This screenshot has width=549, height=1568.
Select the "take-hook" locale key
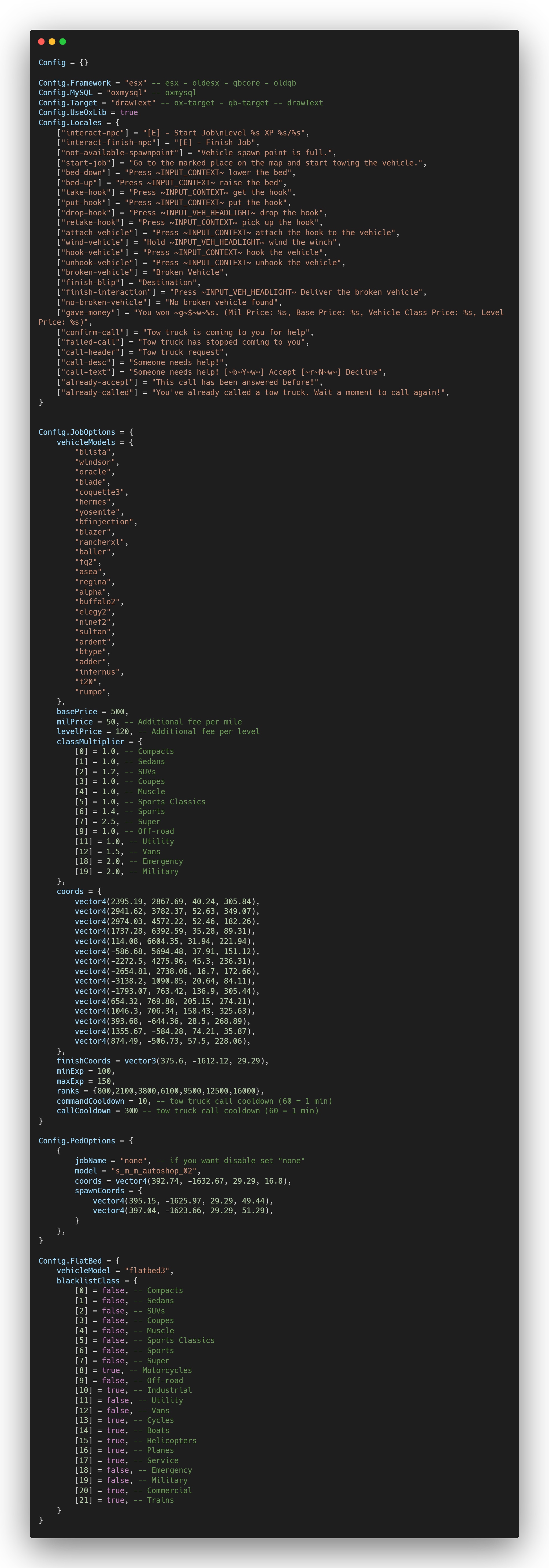point(88,192)
